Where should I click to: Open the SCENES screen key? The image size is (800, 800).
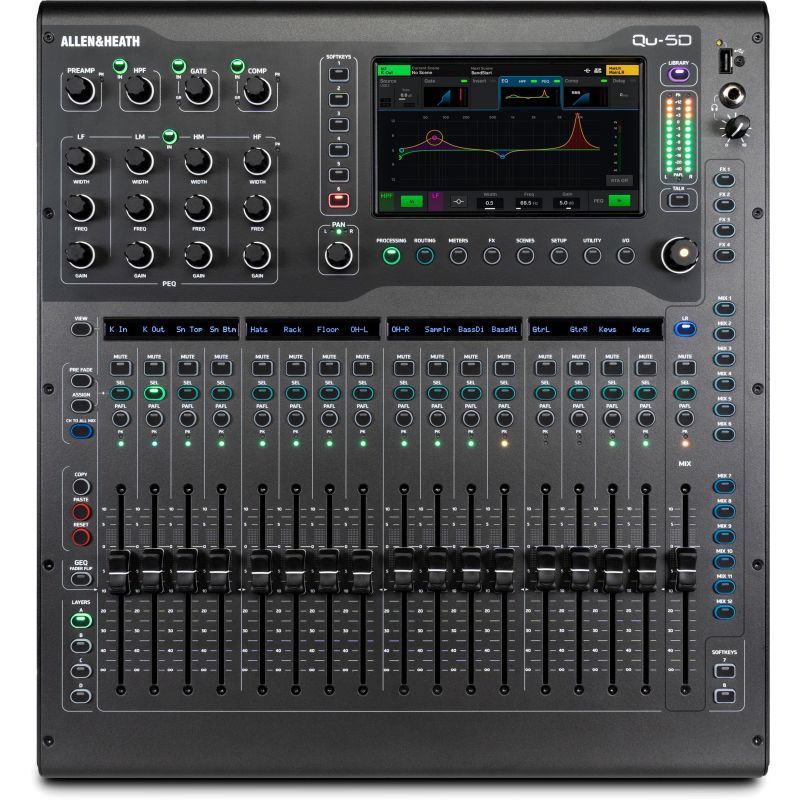[526, 255]
